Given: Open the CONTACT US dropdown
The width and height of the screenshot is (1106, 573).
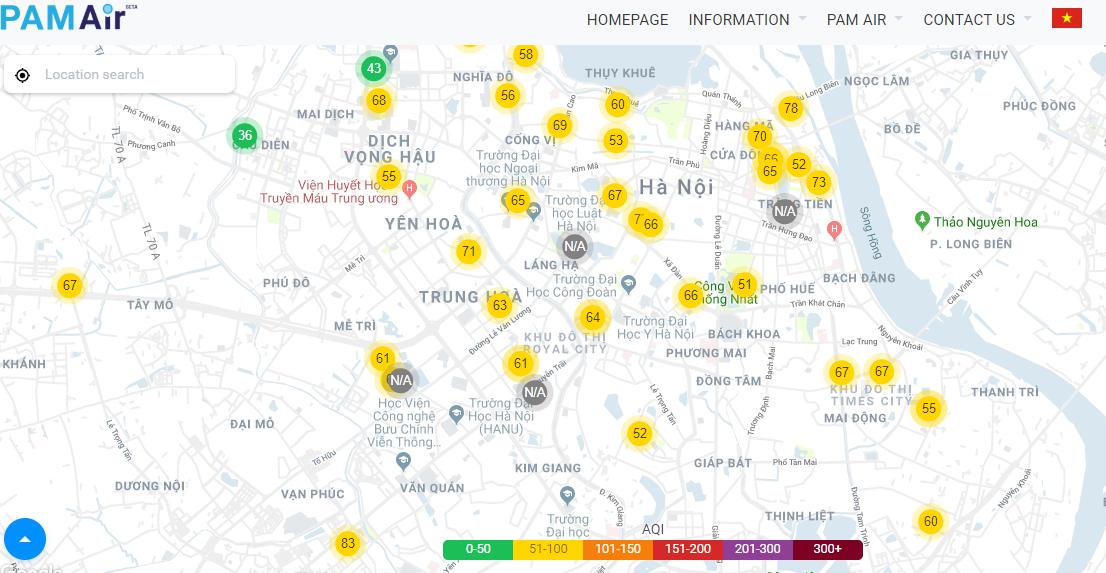Looking at the screenshot, I should pos(976,20).
